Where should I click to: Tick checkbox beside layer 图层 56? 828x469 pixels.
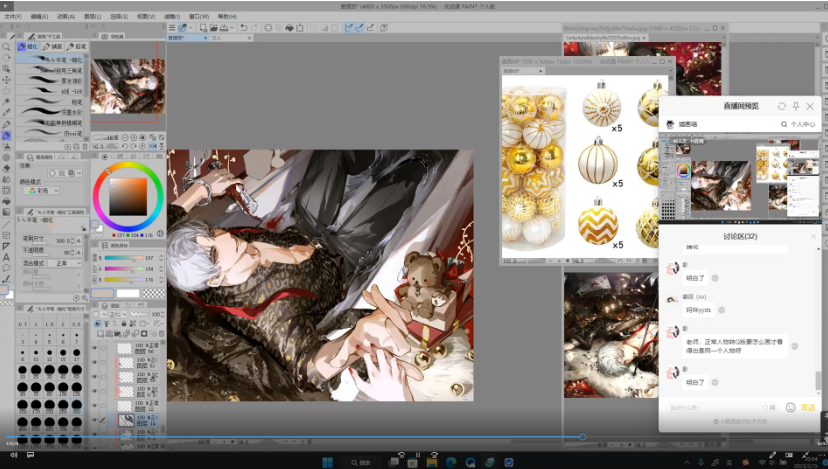tap(104, 348)
